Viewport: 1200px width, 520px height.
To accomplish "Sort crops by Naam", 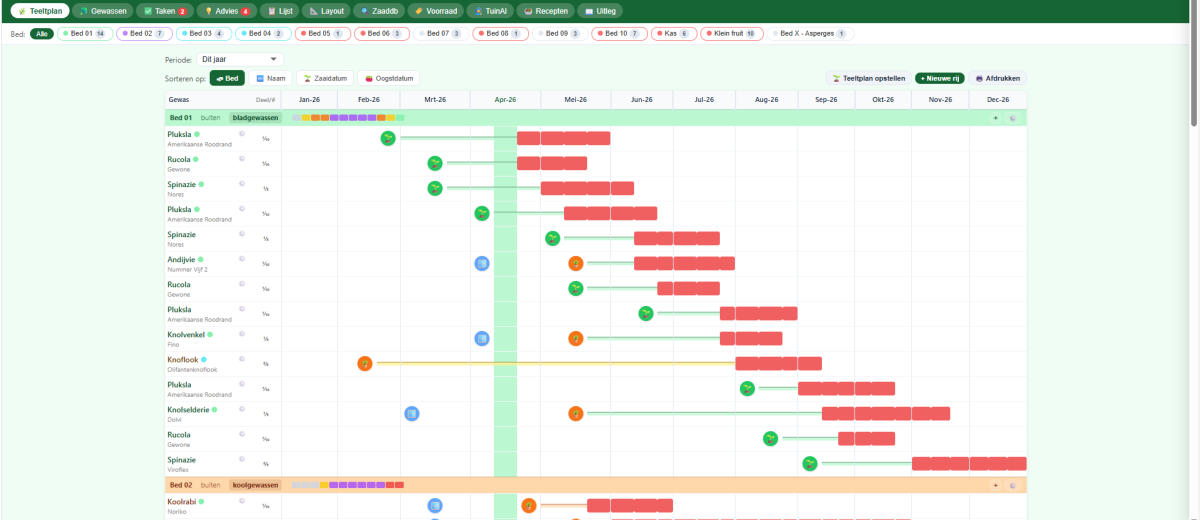I will [270, 78].
